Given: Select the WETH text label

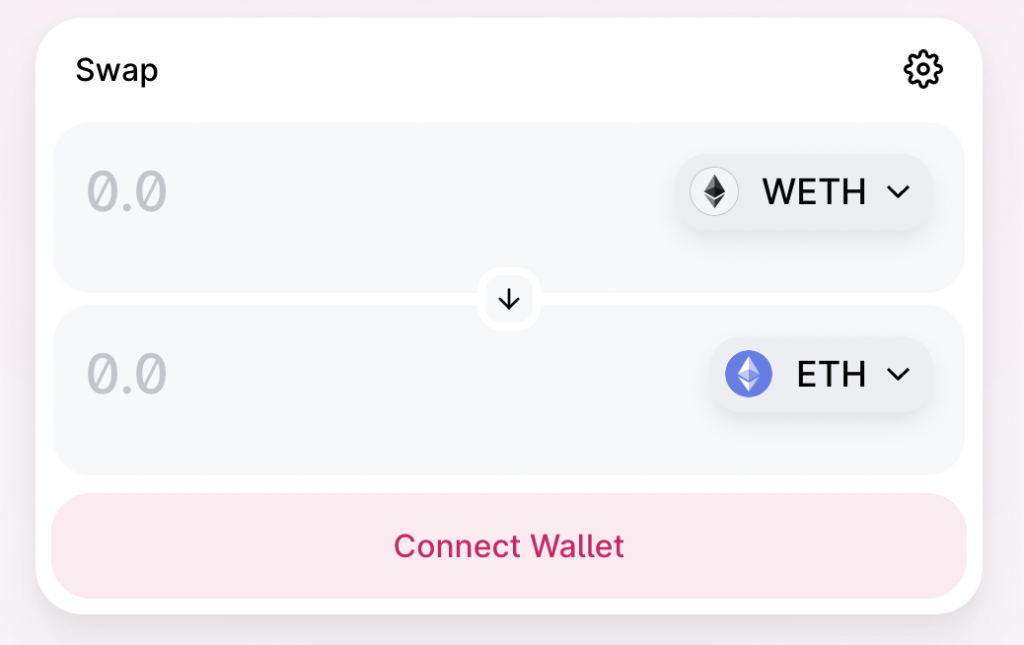Looking at the screenshot, I should point(814,192).
